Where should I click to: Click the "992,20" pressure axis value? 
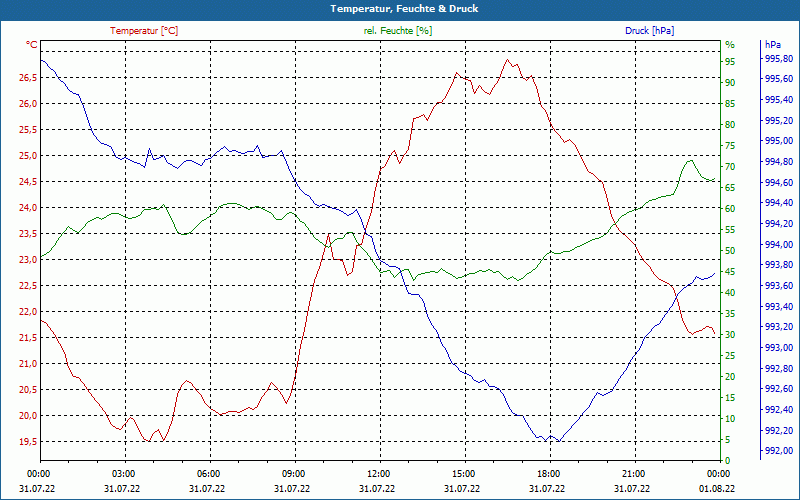coord(779,431)
